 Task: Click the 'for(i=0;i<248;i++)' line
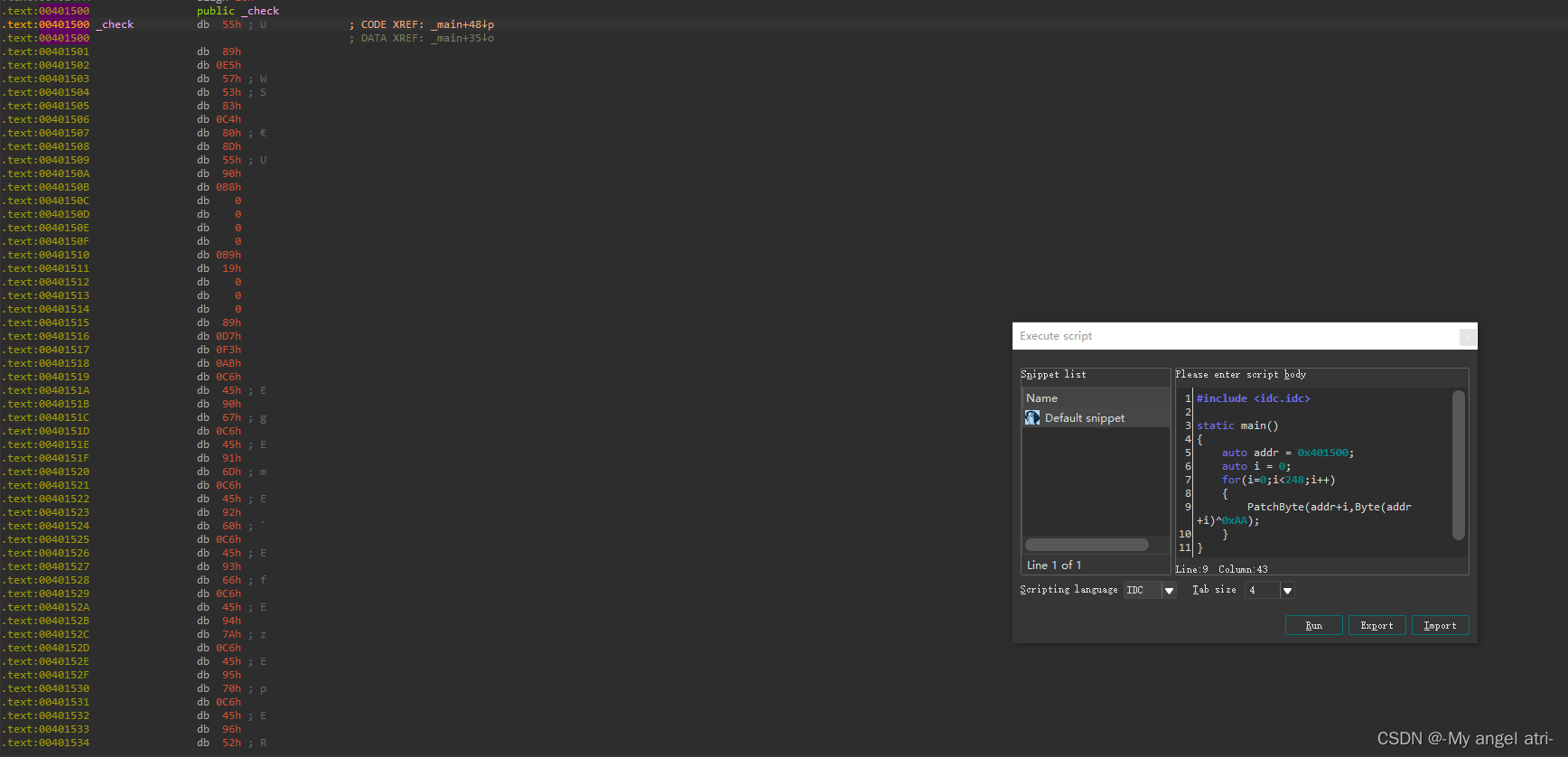pyautogui.click(x=1278, y=480)
